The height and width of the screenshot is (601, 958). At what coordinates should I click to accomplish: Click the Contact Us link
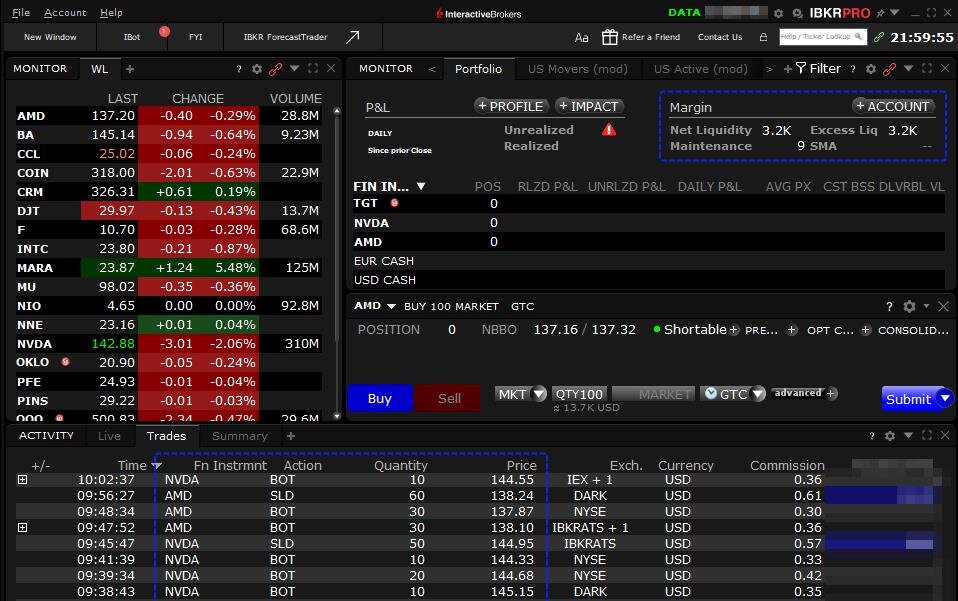(720, 37)
